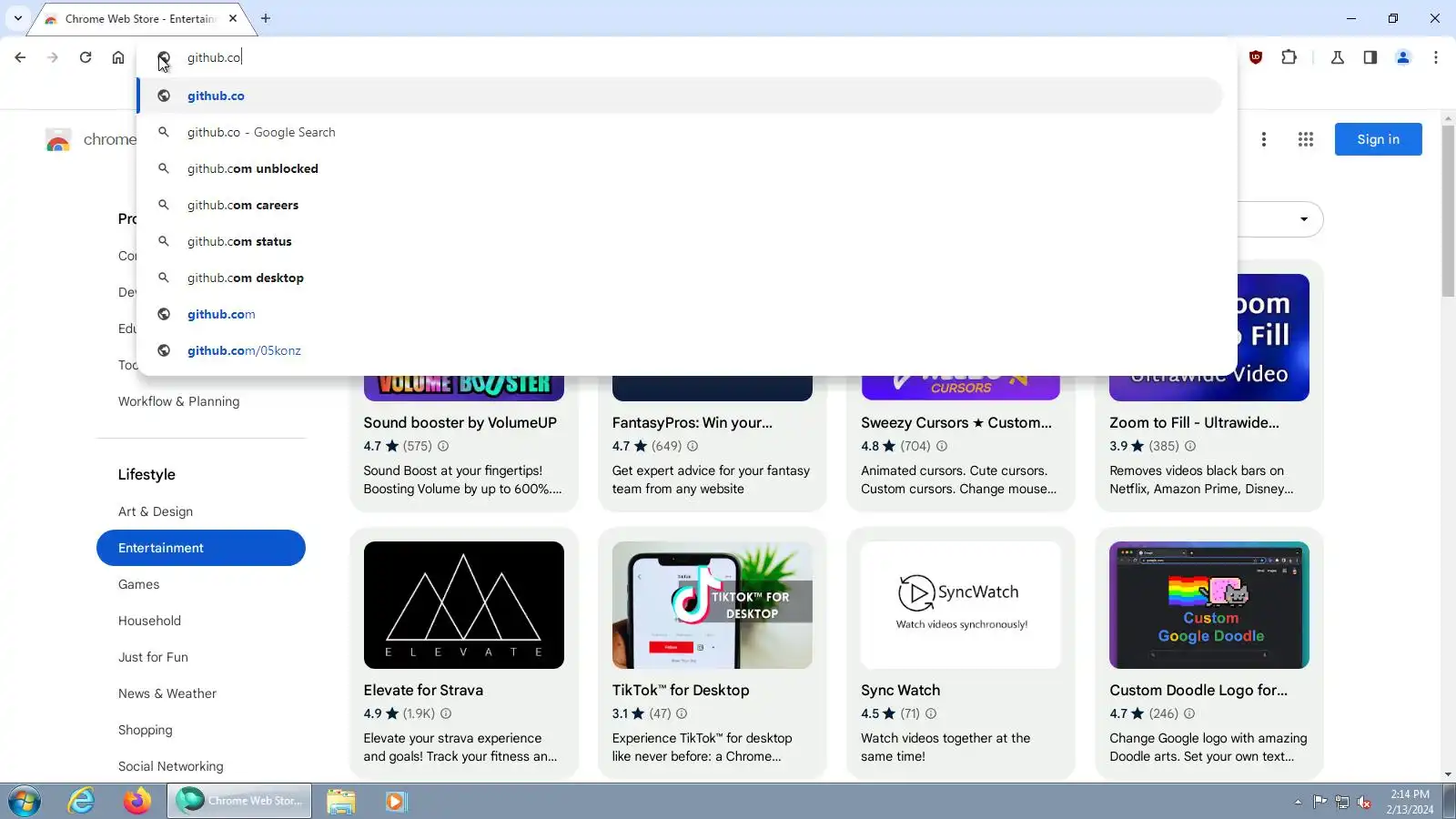Image resolution: width=1456 pixels, height=819 pixels.
Task: Open the tab search dropdown
Action: coord(17,18)
